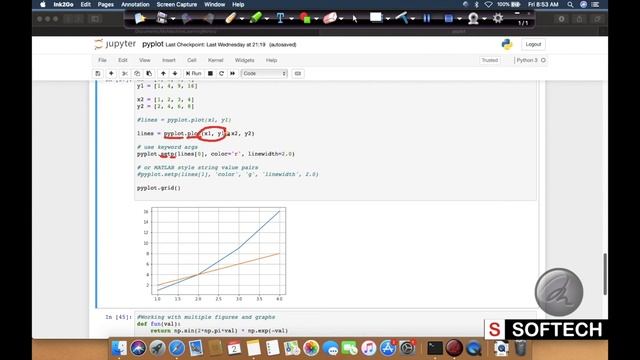Open the eraser options arrow
The image size is (640, 360).
click(341, 19)
